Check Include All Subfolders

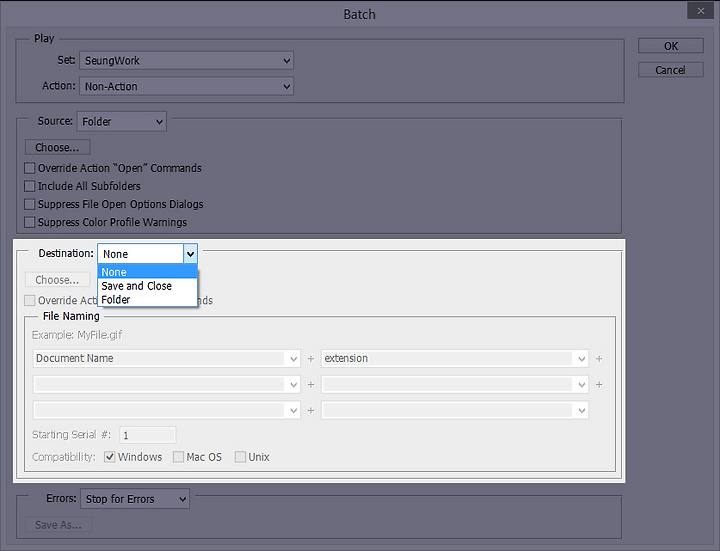click(x=29, y=186)
